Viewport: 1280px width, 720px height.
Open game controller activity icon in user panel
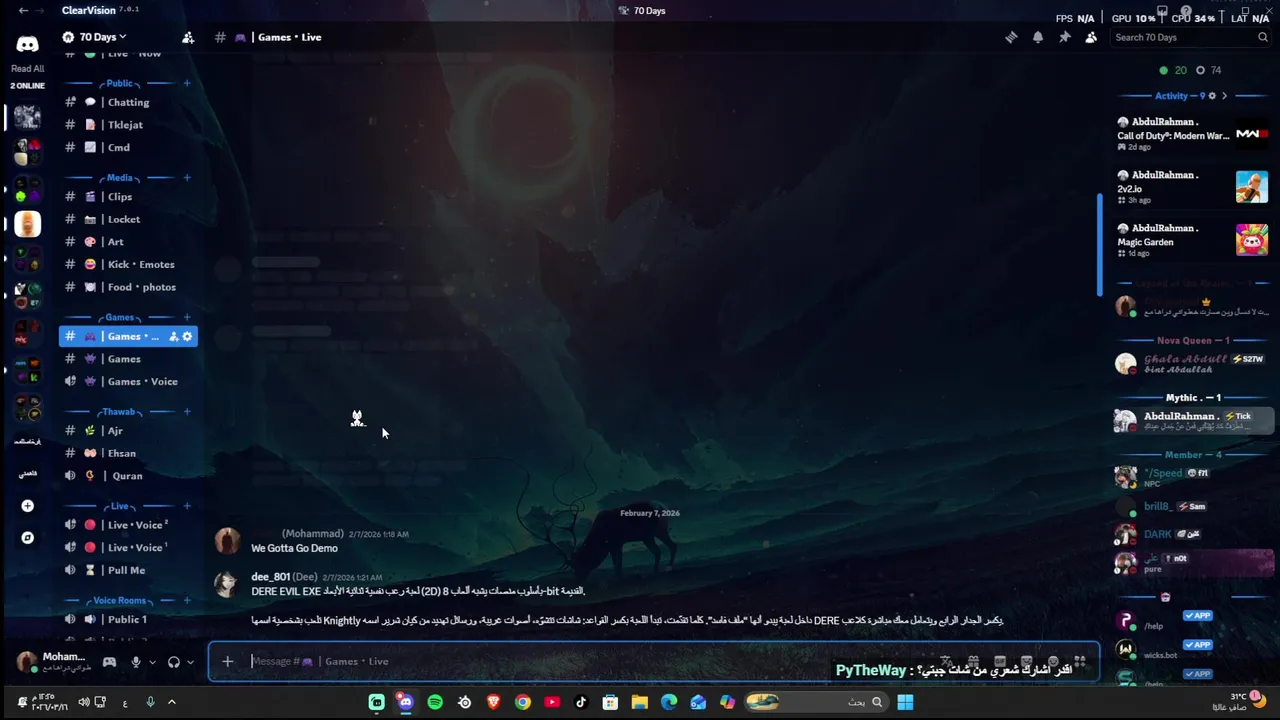[x=109, y=662]
